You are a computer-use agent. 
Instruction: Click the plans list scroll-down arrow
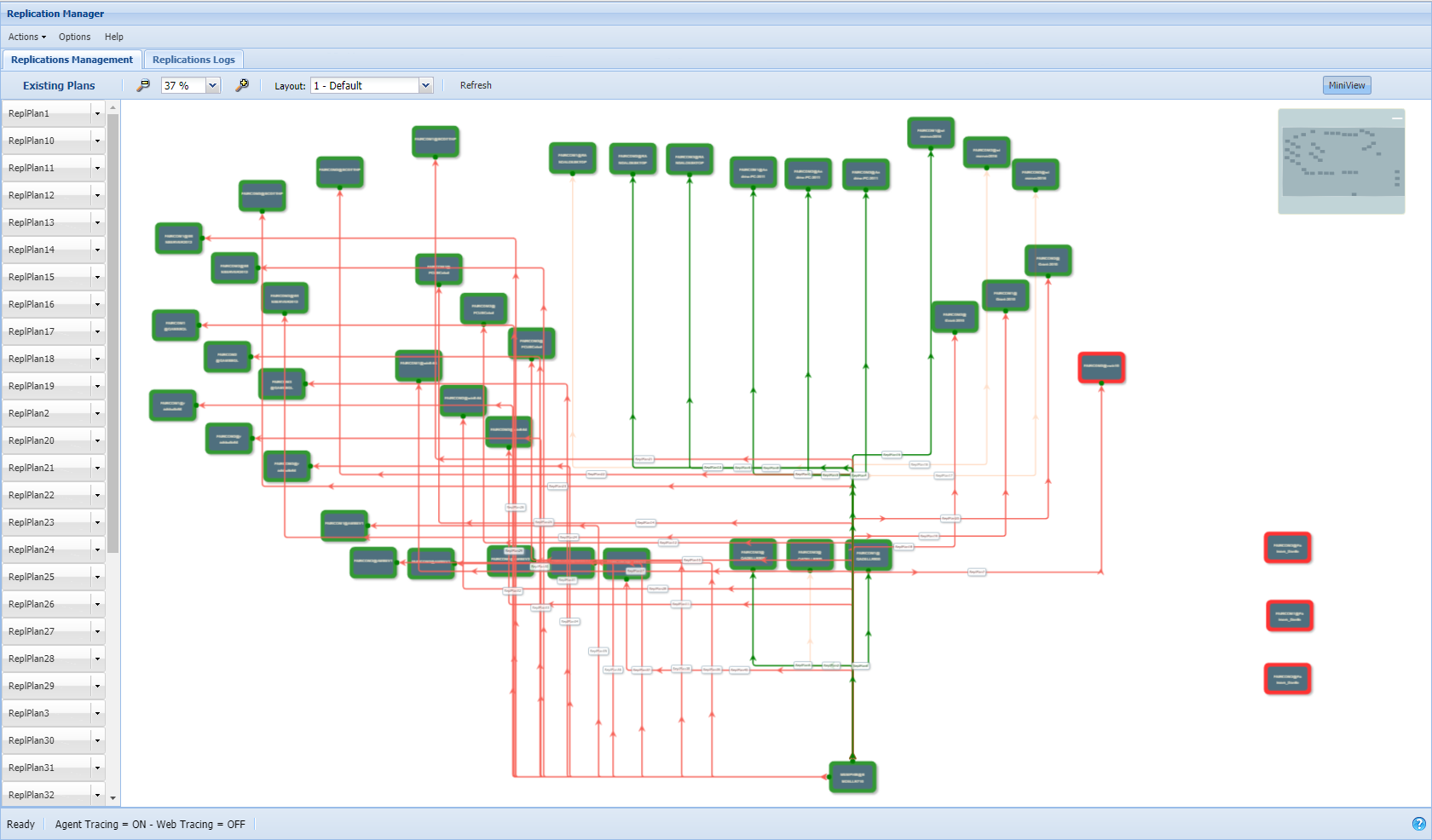pos(113,798)
